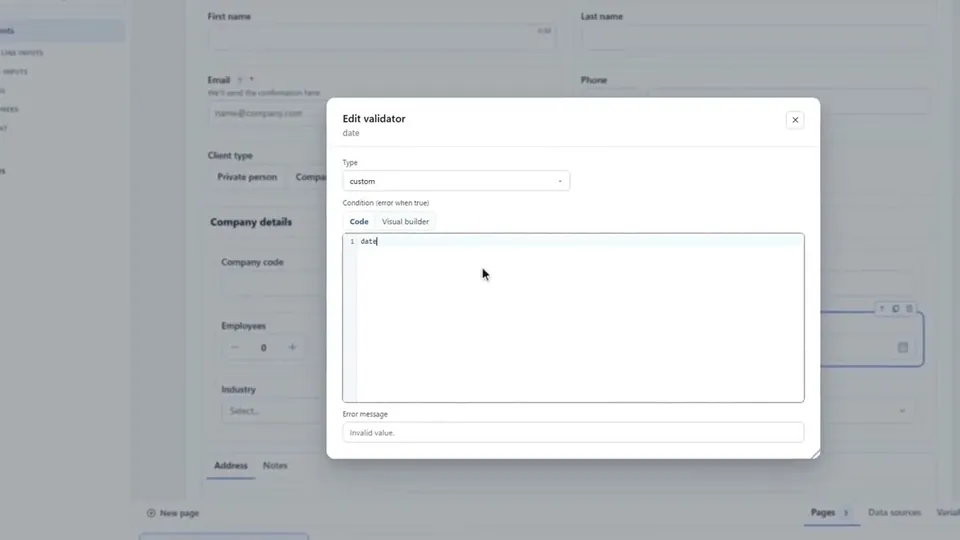This screenshot has width=960, height=540.
Task: Click the First name input behind the dialog
Action: pyautogui.click(x=381, y=38)
